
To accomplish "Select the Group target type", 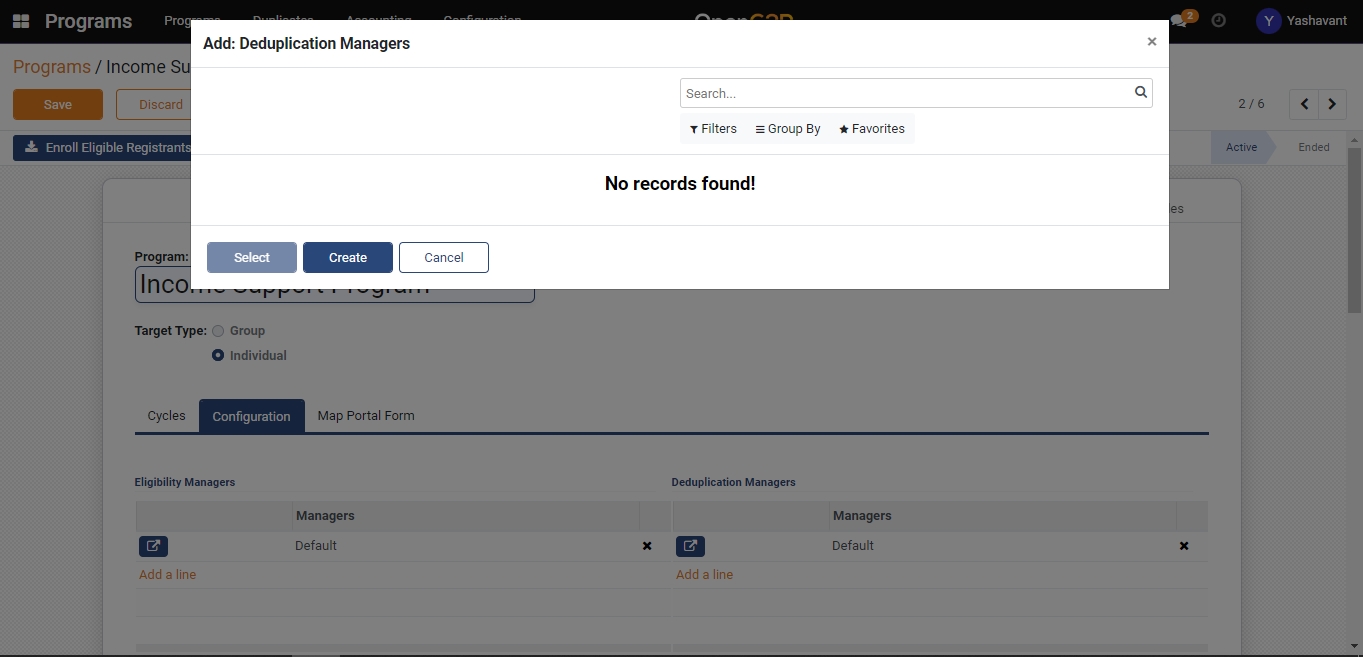I will 218,331.
